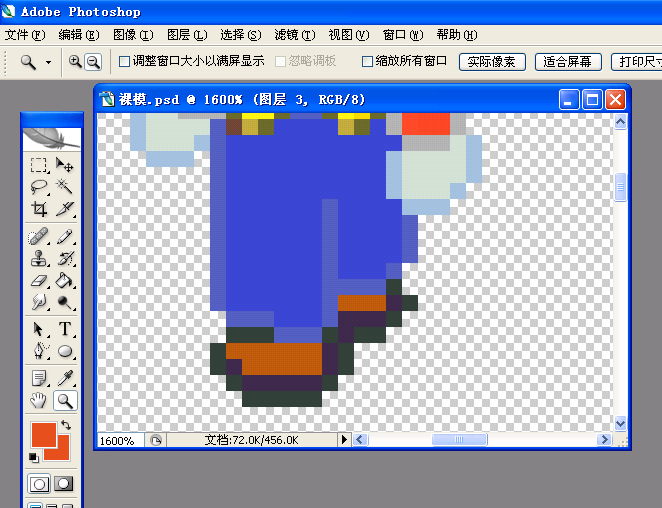
Task: Select the Magic Wand tool
Action: 65,187
